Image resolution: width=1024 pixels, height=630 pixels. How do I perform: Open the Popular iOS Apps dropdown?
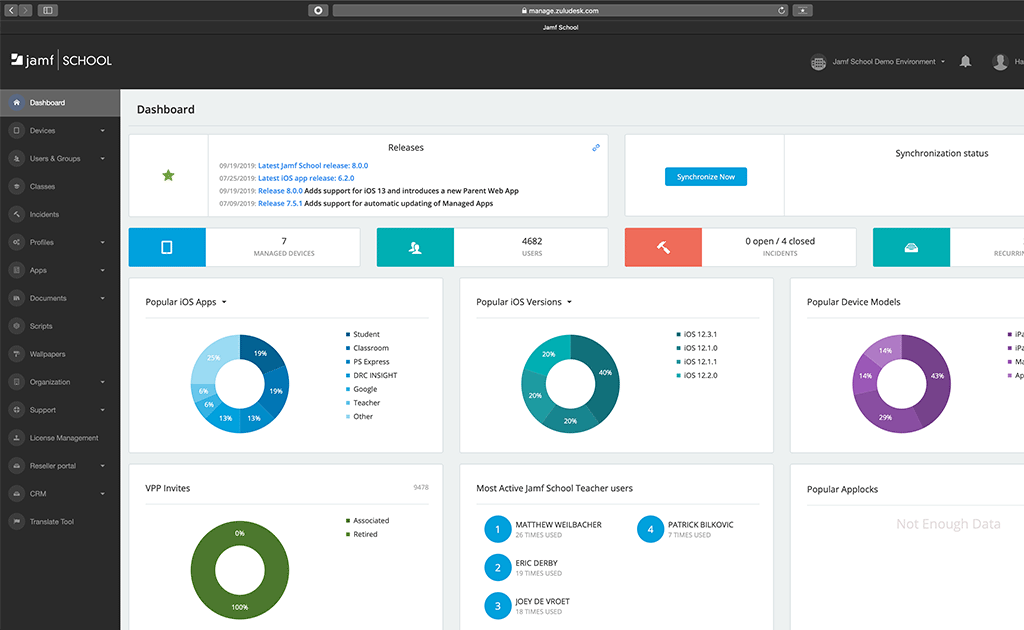(x=186, y=302)
